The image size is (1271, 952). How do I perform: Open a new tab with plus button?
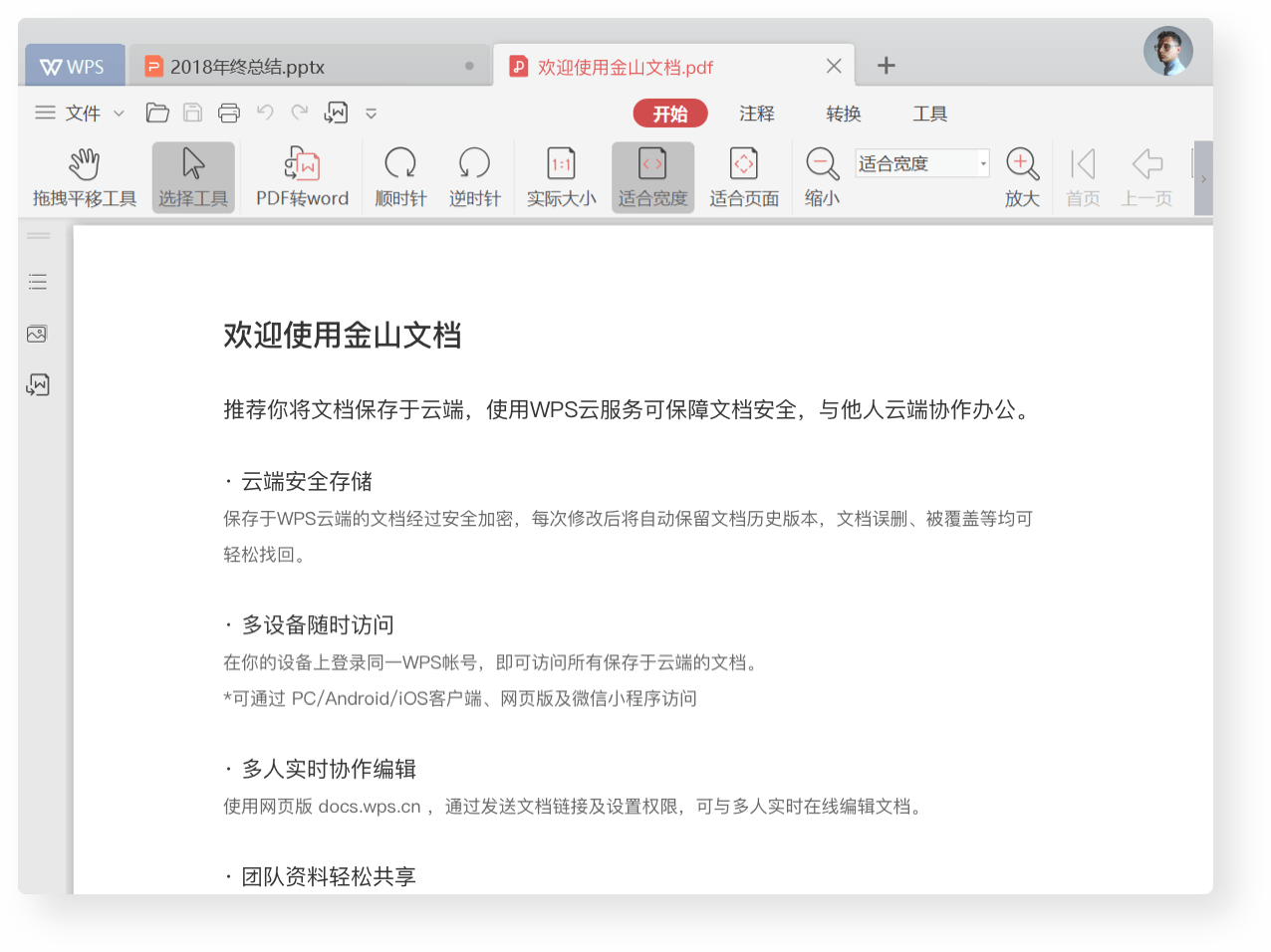click(886, 66)
